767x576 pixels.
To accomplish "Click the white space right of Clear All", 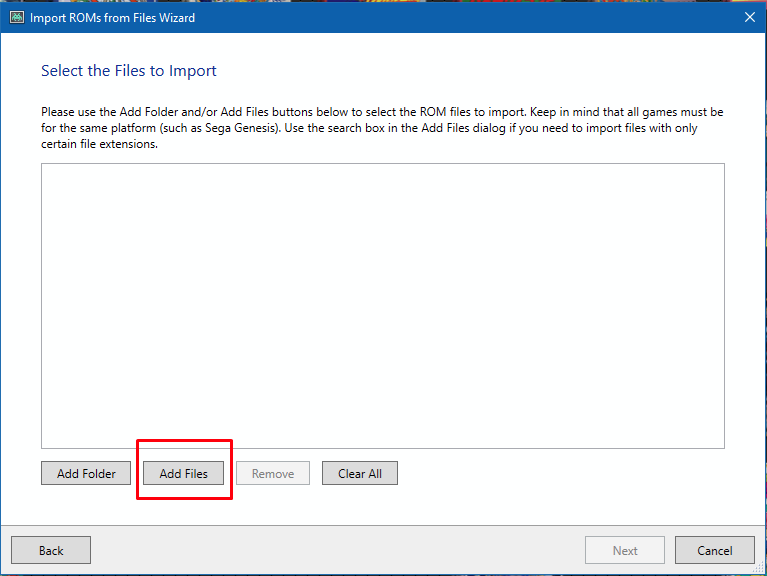I will tap(563, 473).
